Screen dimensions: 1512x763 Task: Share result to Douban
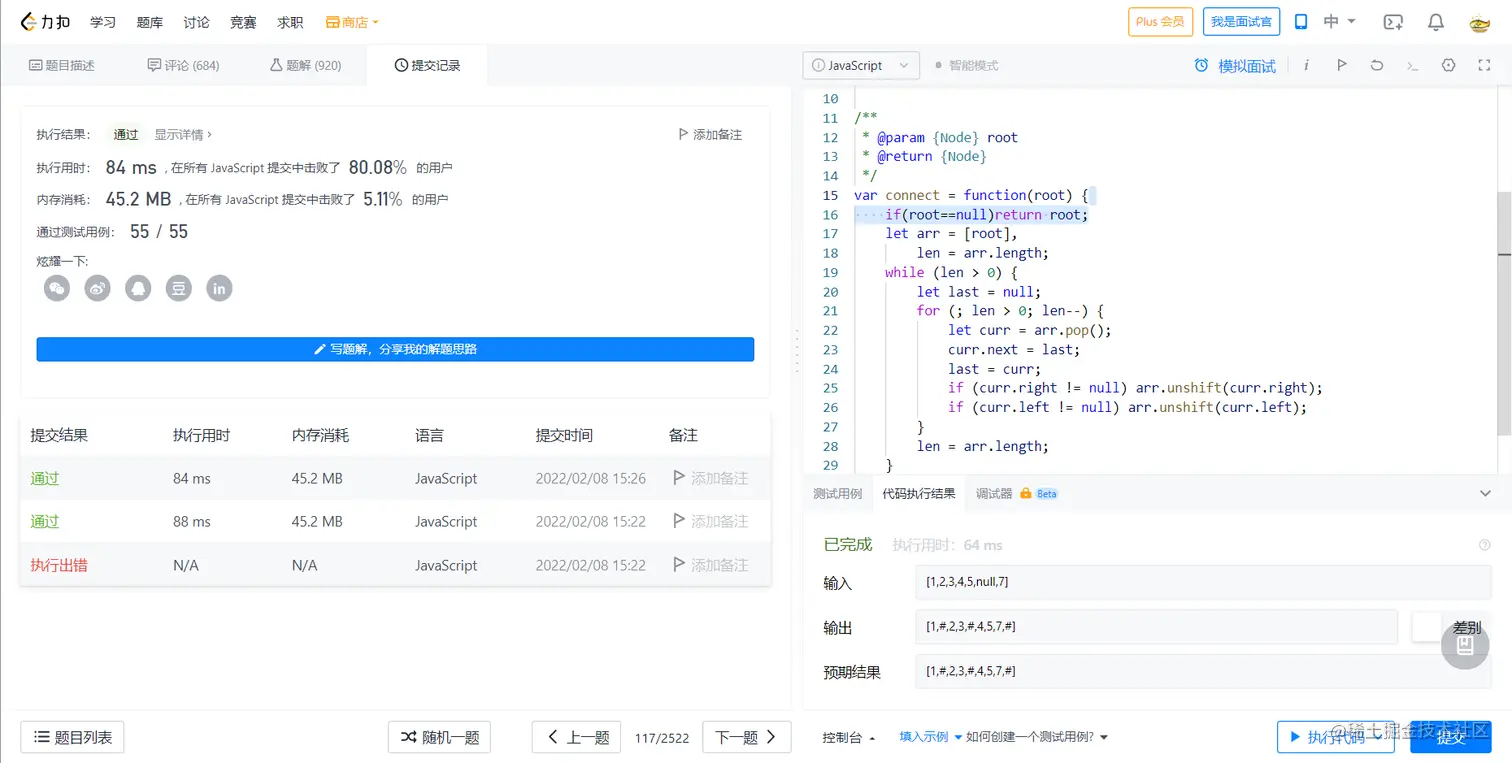(178, 289)
